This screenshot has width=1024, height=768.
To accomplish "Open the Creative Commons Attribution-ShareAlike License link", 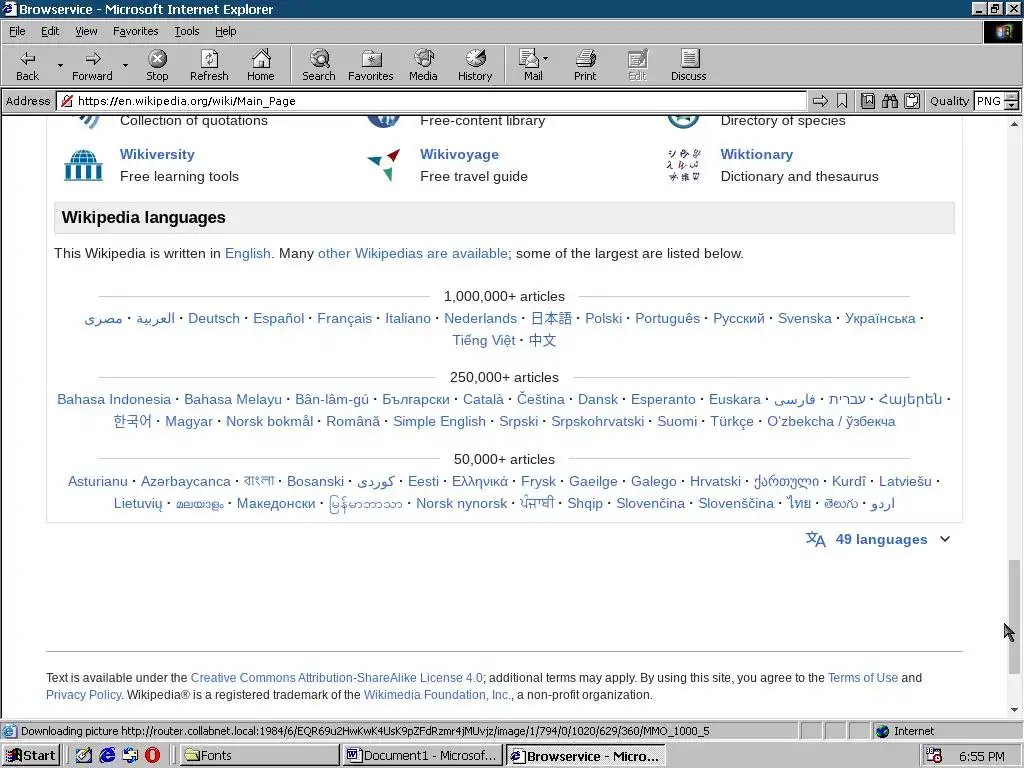I will pyautogui.click(x=336, y=678).
